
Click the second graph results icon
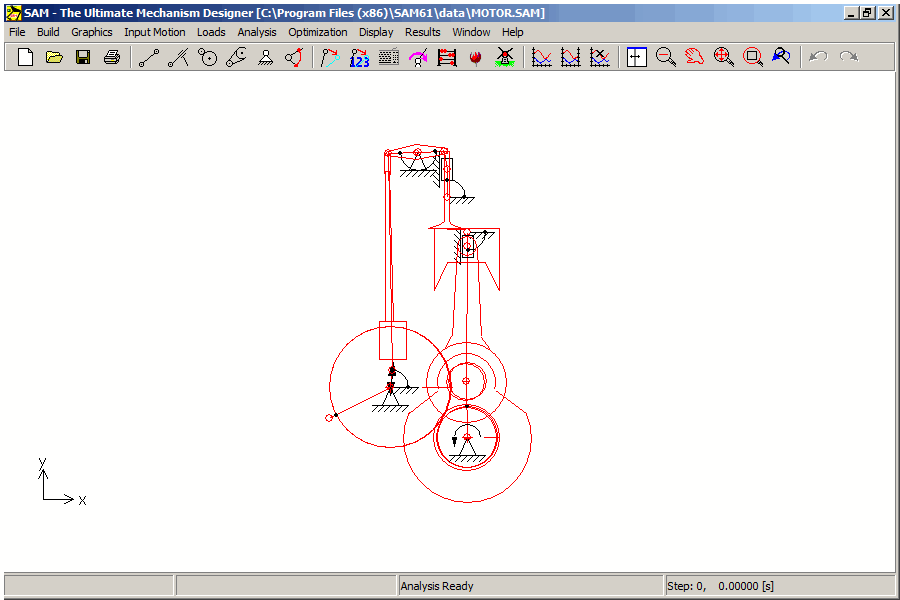[x=571, y=57]
